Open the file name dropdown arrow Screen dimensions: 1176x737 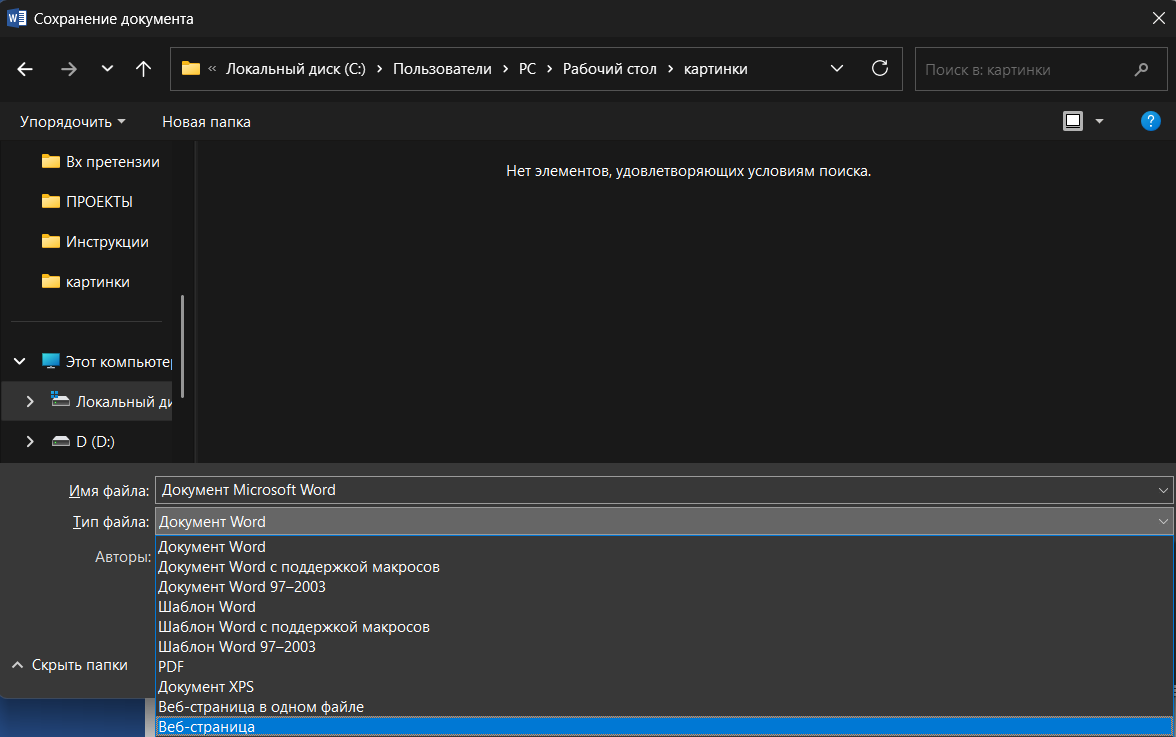coord(1163,490)
